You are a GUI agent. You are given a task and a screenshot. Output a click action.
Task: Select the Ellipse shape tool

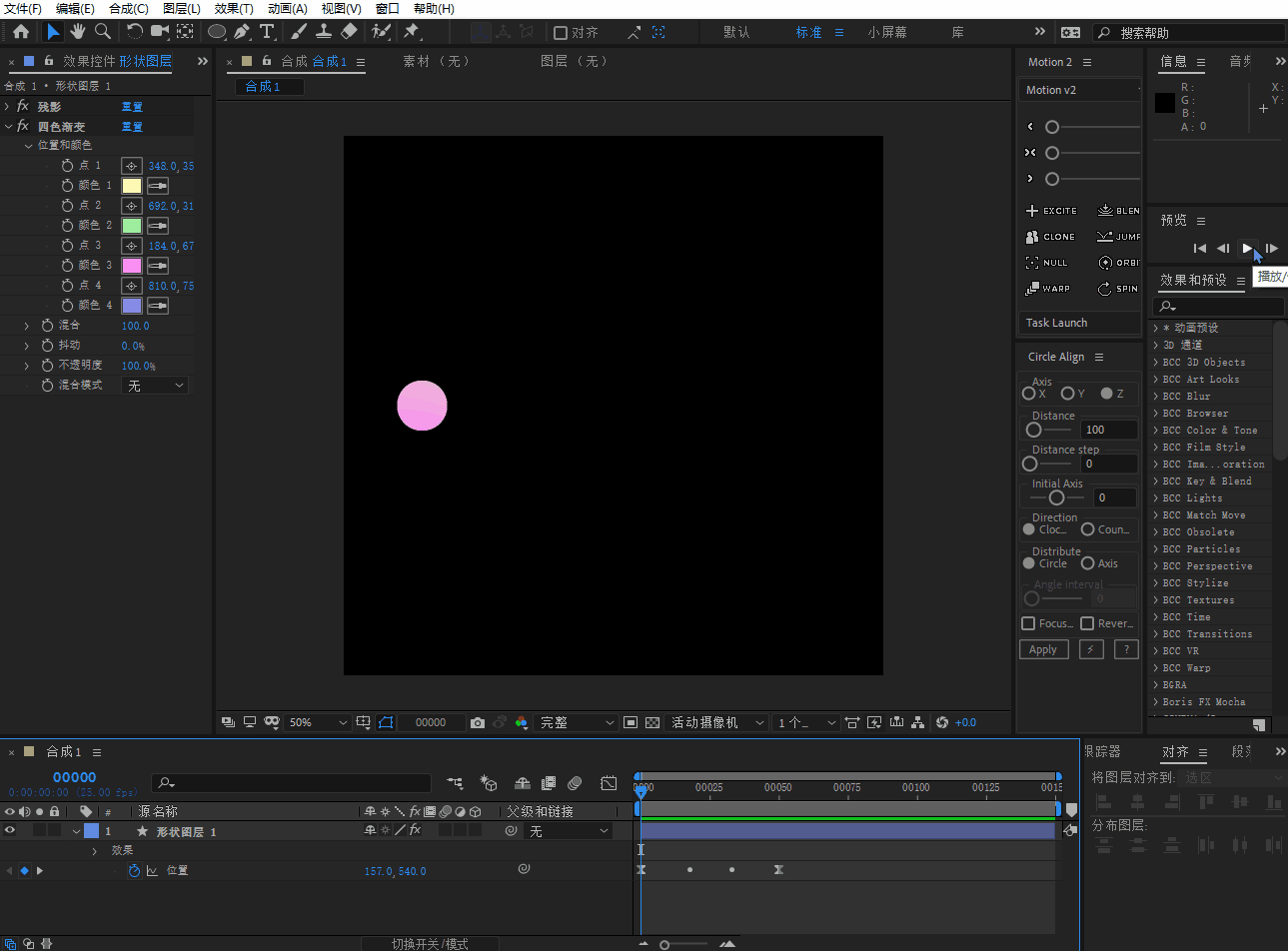pos(216,32)
